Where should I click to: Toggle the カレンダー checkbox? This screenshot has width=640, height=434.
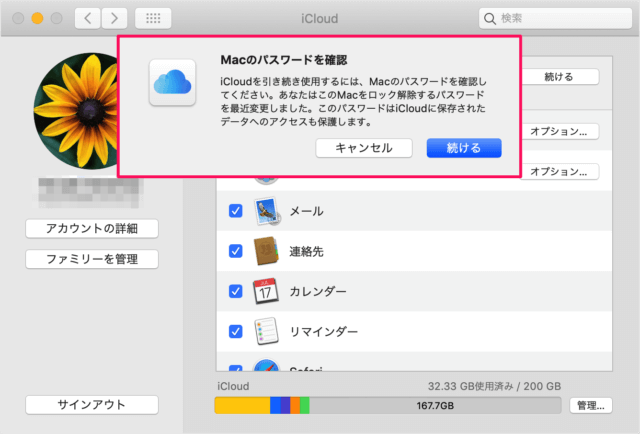coord(236,292)
